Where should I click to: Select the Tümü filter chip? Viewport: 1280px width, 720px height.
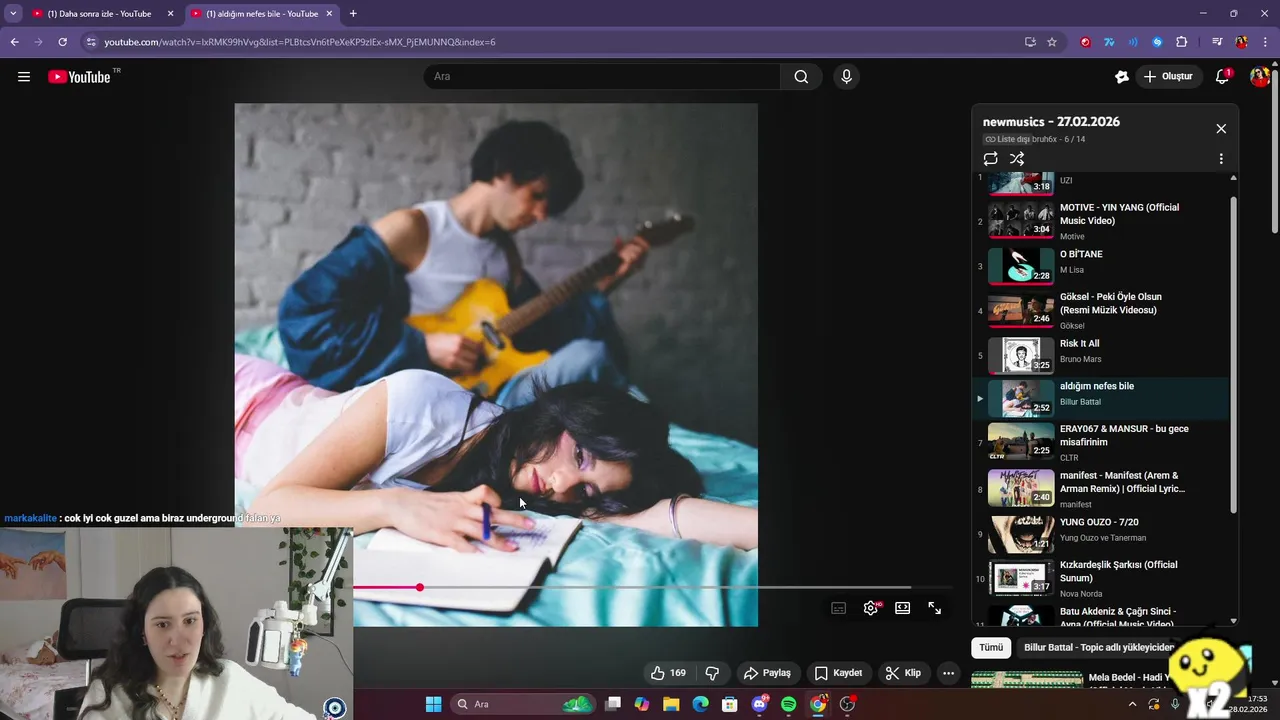[991, 647]
